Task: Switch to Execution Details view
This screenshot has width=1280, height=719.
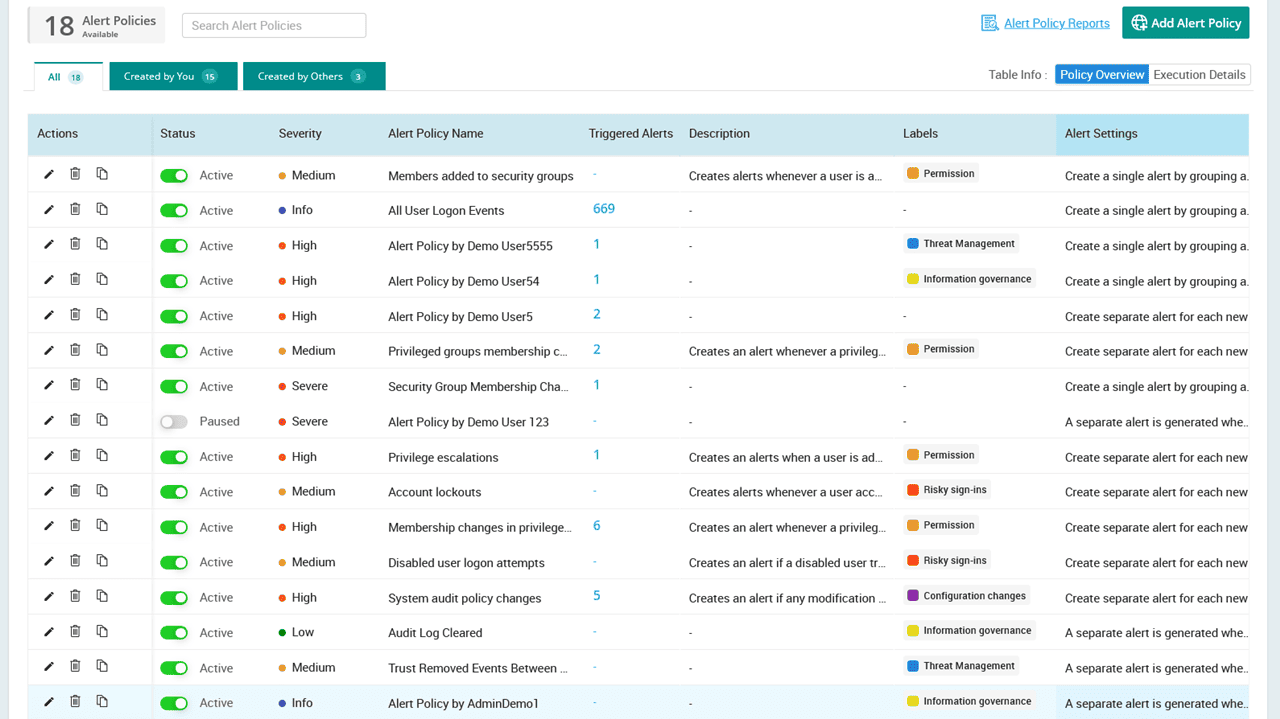Action: pyautogui.click(x=1199, y=74)
